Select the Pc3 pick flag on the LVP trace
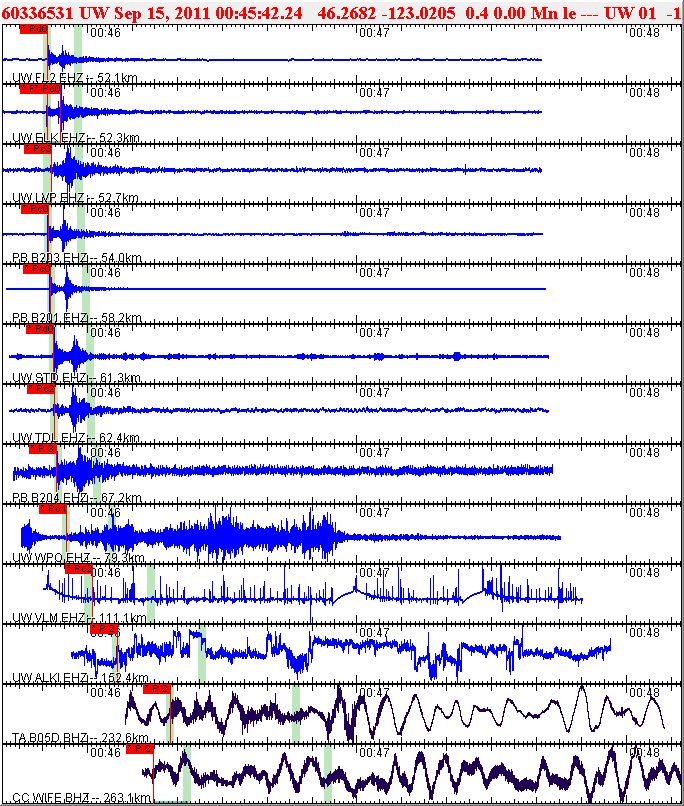This screenshot has height=806, width=684. point(38,149)
